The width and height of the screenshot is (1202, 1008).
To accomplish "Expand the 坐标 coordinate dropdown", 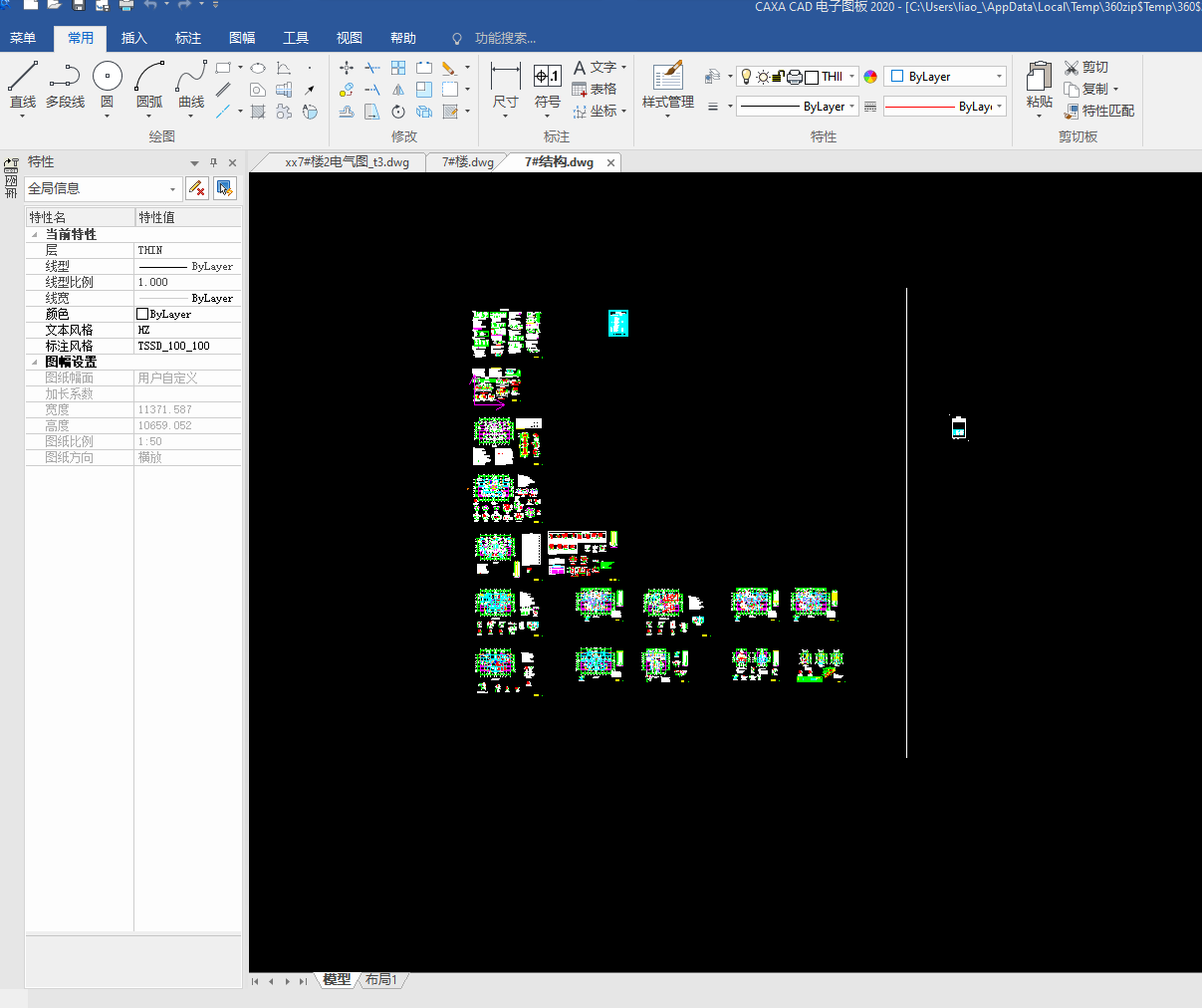I will (x=624, y=112).
